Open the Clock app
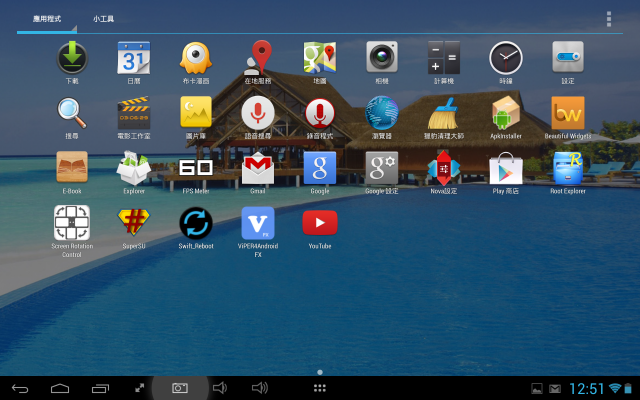The image size is (640, 400). (506, 58)
